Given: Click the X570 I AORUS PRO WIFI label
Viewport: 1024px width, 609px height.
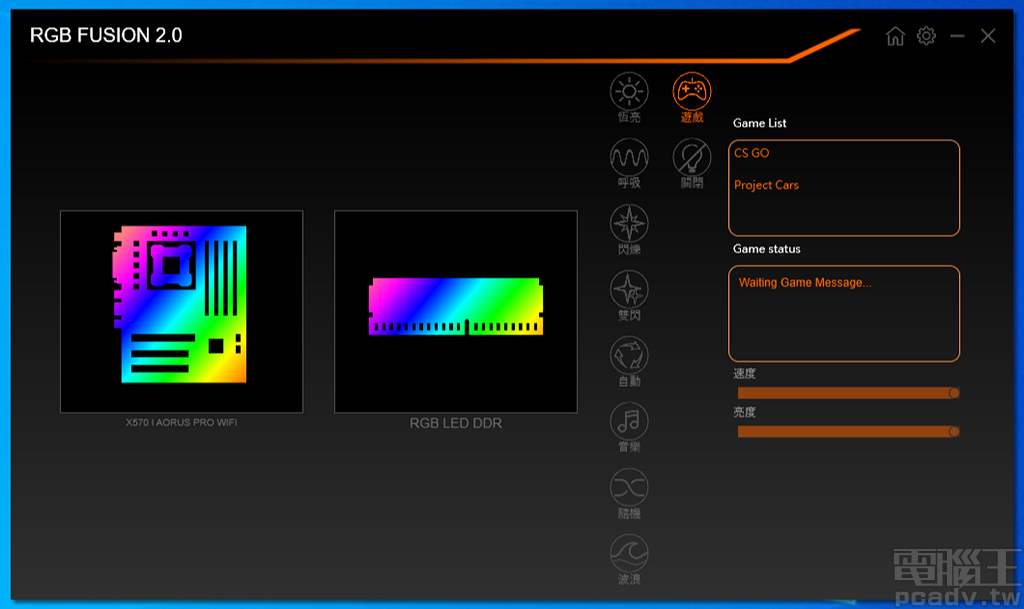Looking at the screenshot, I should [x=181, y=423].
